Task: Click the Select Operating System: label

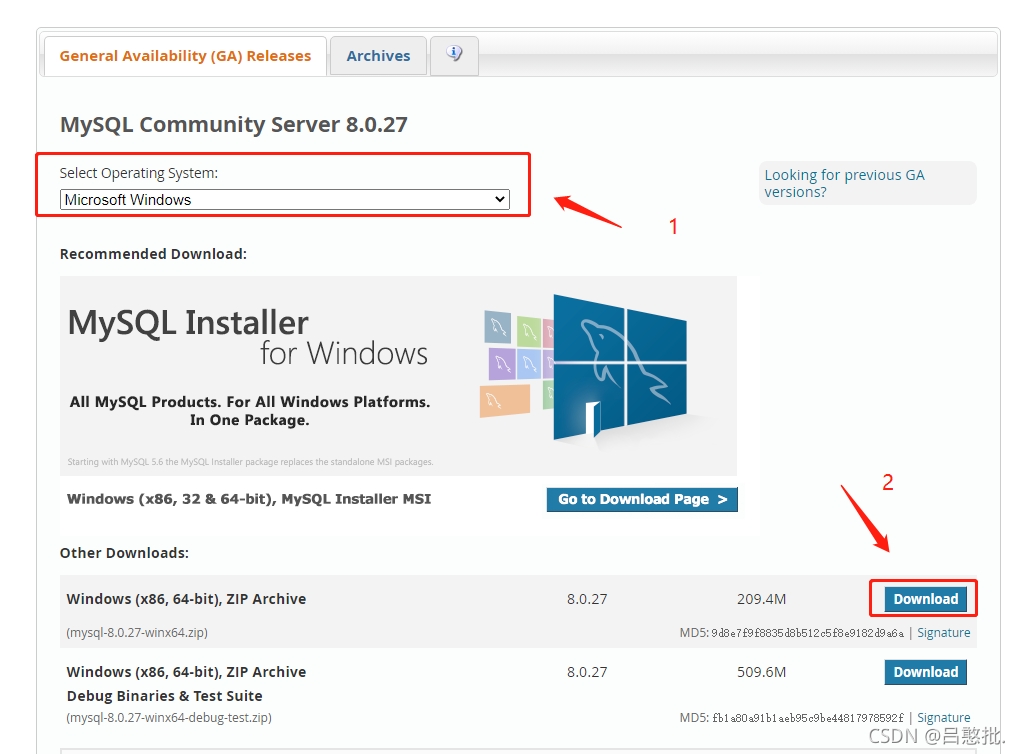Action: (x=139, y=173)
